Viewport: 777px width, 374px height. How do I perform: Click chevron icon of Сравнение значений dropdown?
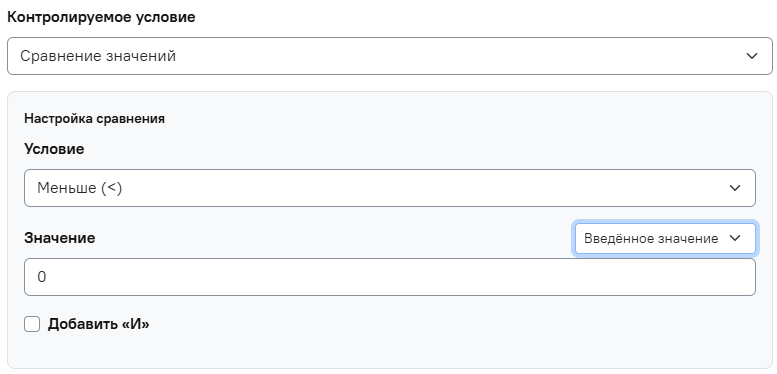click(x=752, y=56)
